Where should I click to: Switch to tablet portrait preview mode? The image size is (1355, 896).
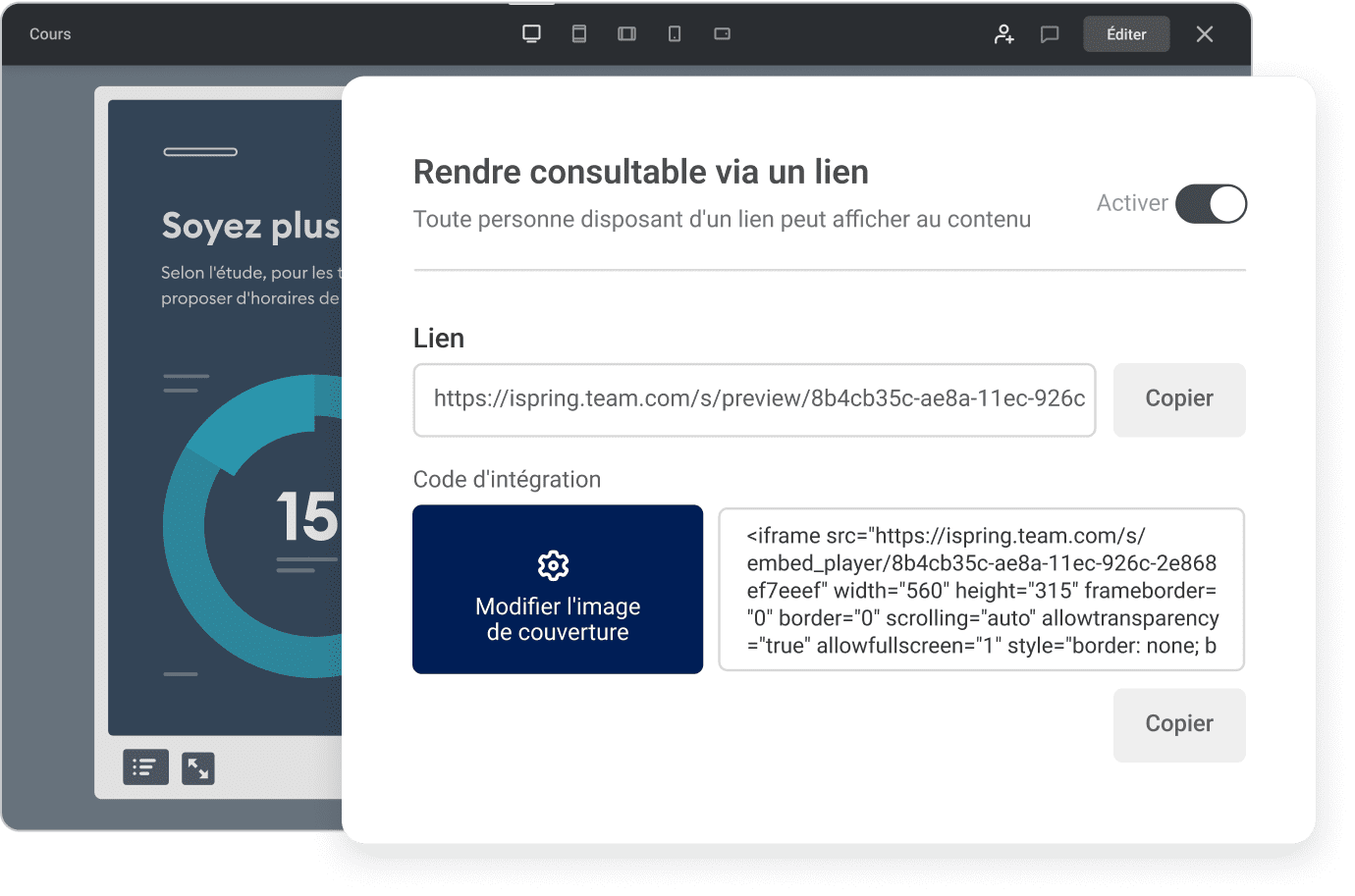[579, 33]
